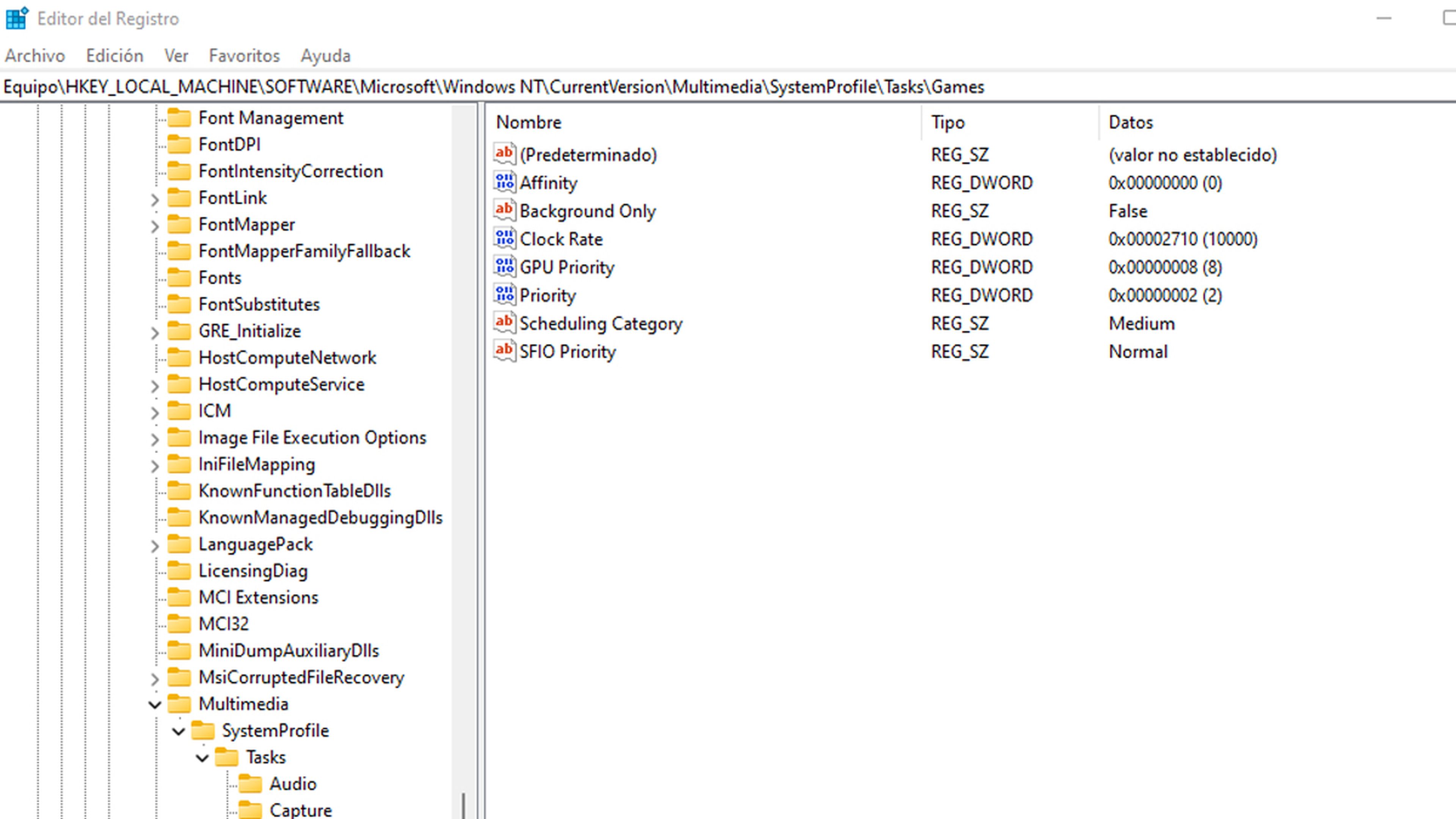Click the Archivo menu
Viewport: 1456px width, 819px height.
pyautogui.click(x=34, y=55)
